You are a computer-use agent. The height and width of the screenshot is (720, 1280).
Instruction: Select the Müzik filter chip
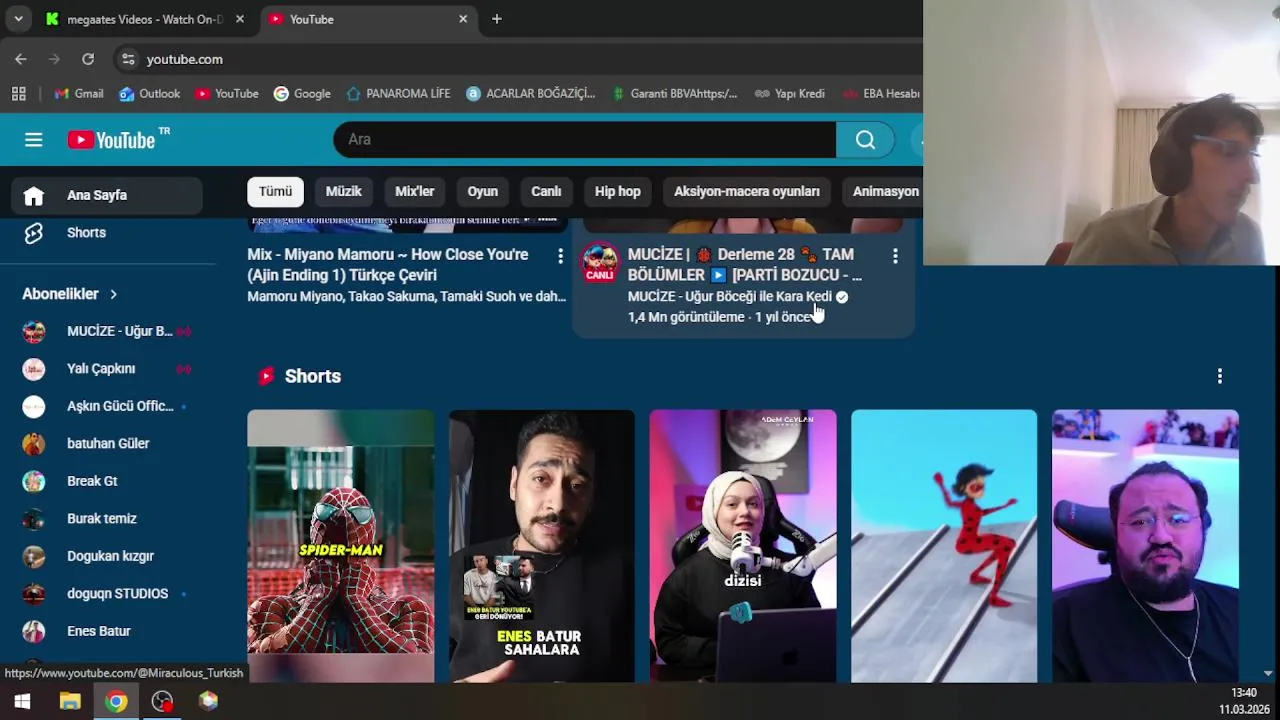coord(343,191)
